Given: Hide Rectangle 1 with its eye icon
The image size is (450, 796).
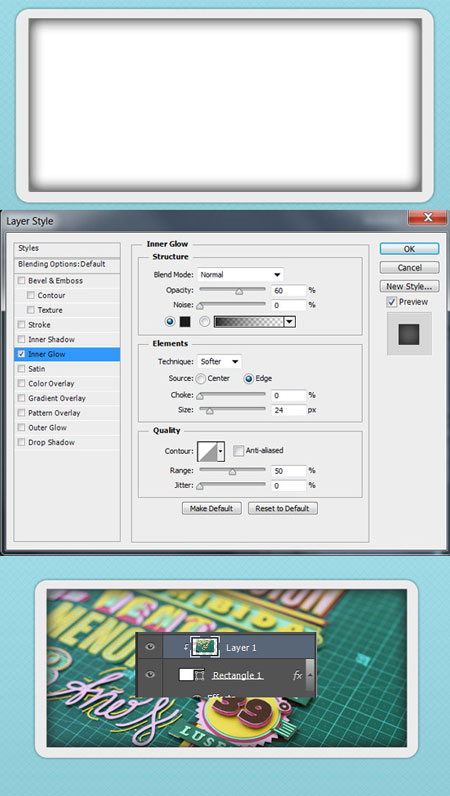Looking at the screenshot, I should (x=149, y=675).
